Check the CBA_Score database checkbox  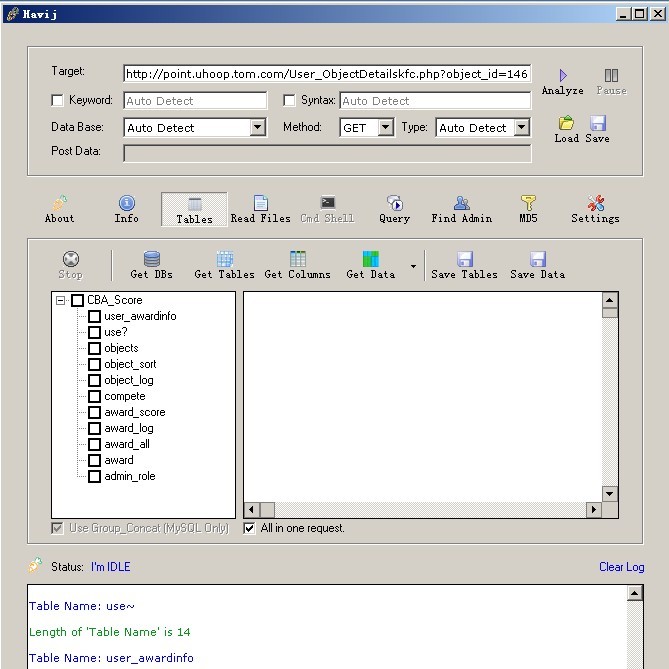77,300
